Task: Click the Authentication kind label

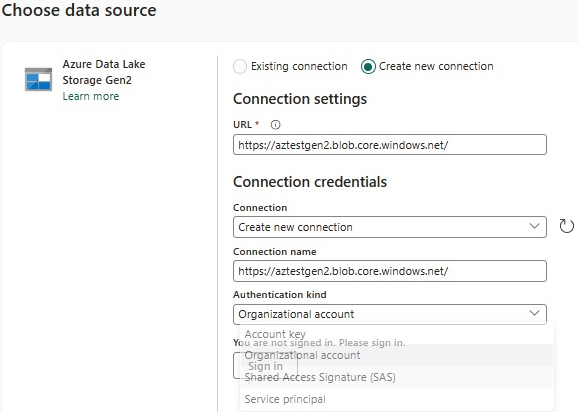Action: [x=280, y=294]
